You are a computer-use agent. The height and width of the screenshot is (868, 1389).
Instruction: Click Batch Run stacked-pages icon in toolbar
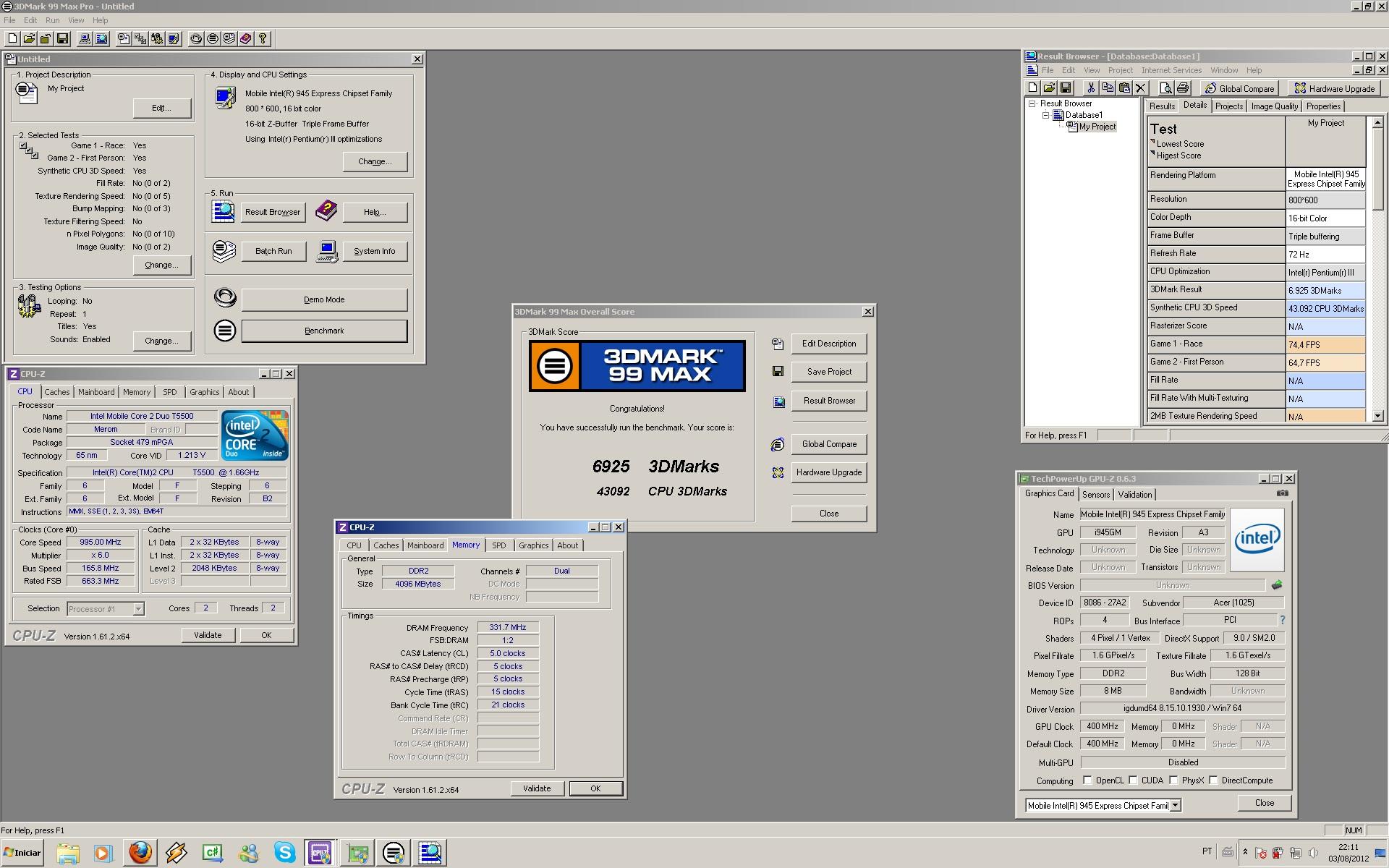(x=229, y=39)
